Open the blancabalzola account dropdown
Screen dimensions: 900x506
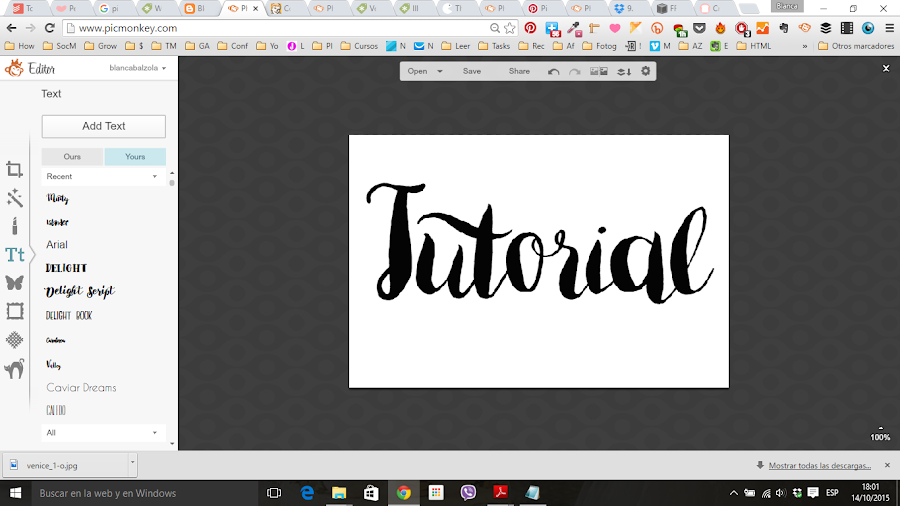(137, 68)
